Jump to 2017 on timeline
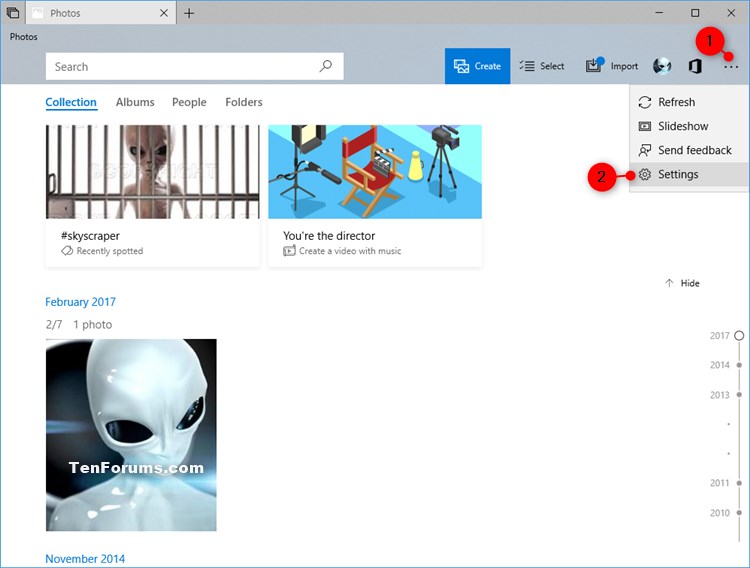Viewport: 750px width, 568px height. (727, 335)
